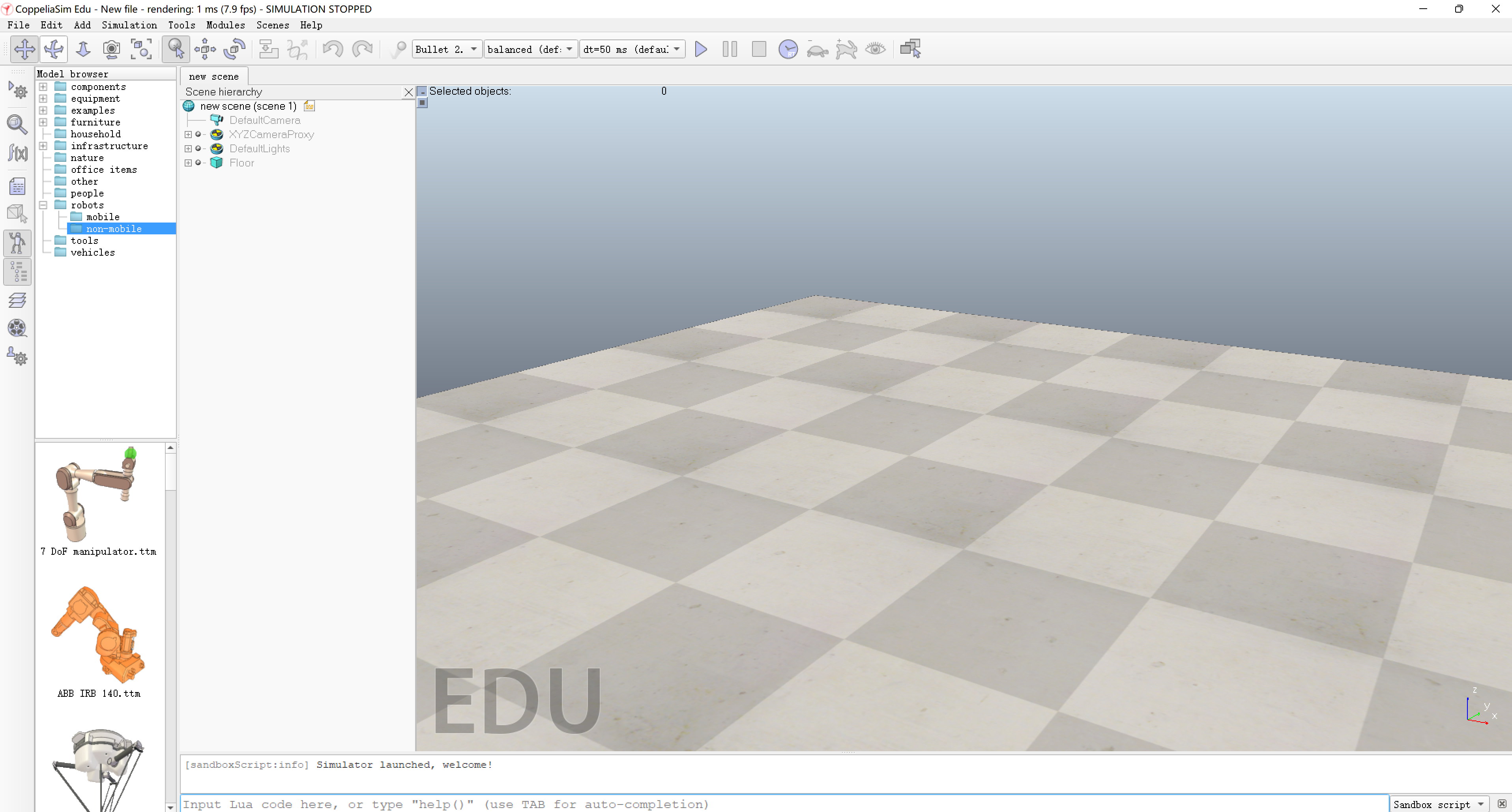Collapse the robots folder in model browser
Screen dimensions: 1512x812
43,206
